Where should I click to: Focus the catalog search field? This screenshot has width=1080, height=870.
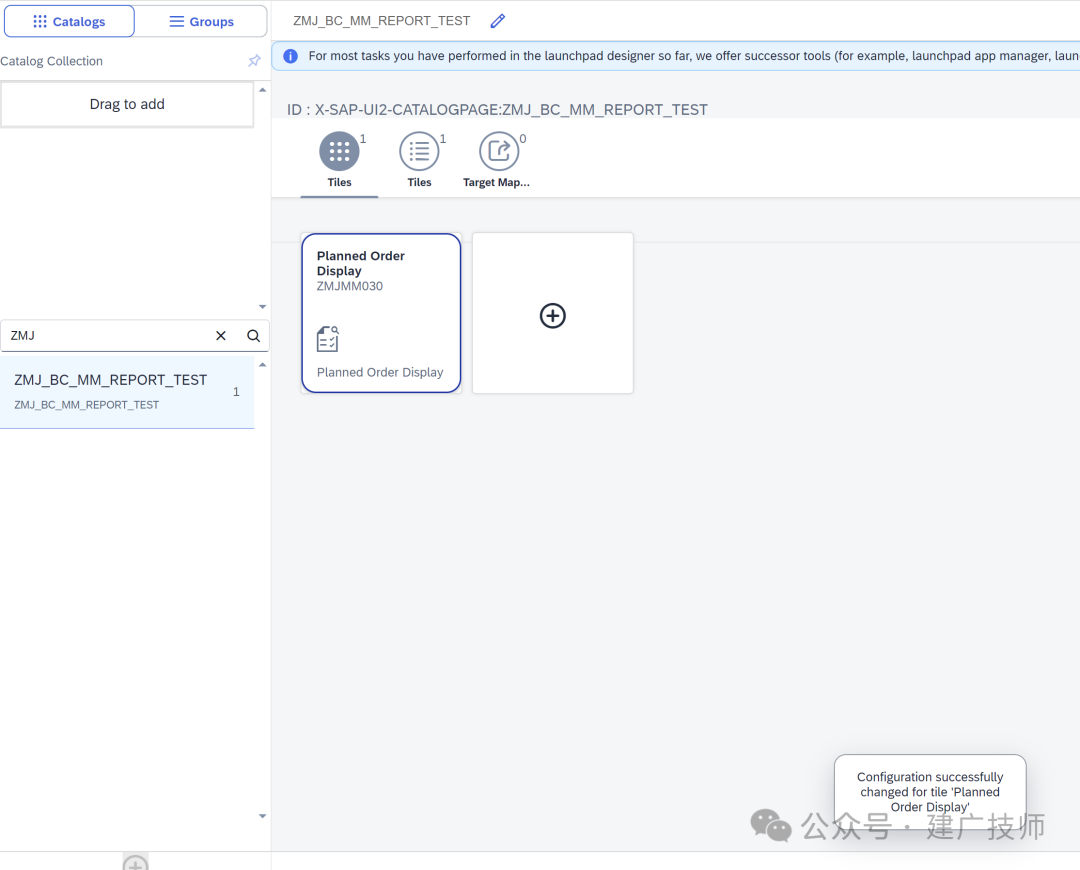click(x=107, y=335)
